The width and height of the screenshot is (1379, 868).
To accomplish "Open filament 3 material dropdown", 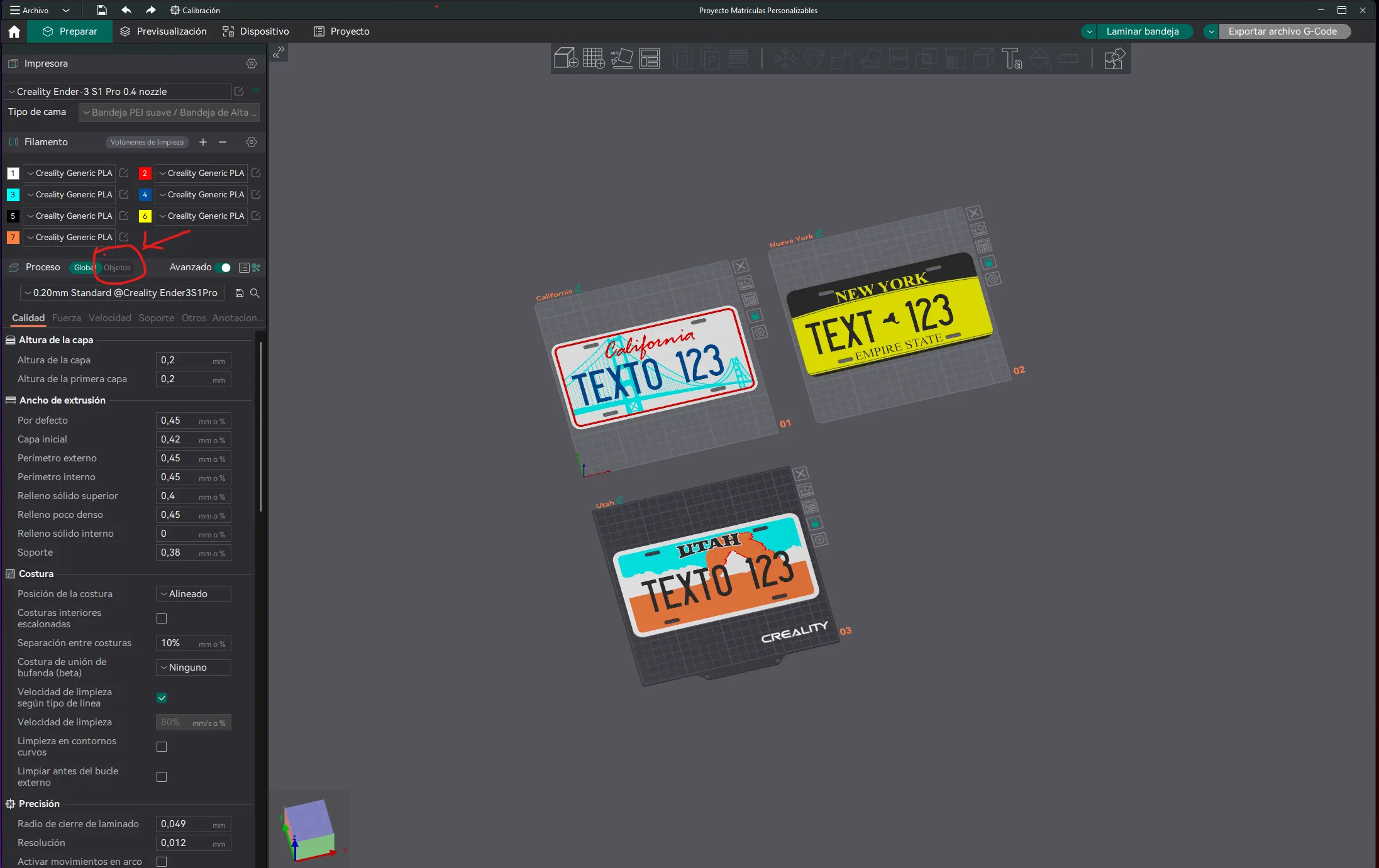I will point(69,194).
